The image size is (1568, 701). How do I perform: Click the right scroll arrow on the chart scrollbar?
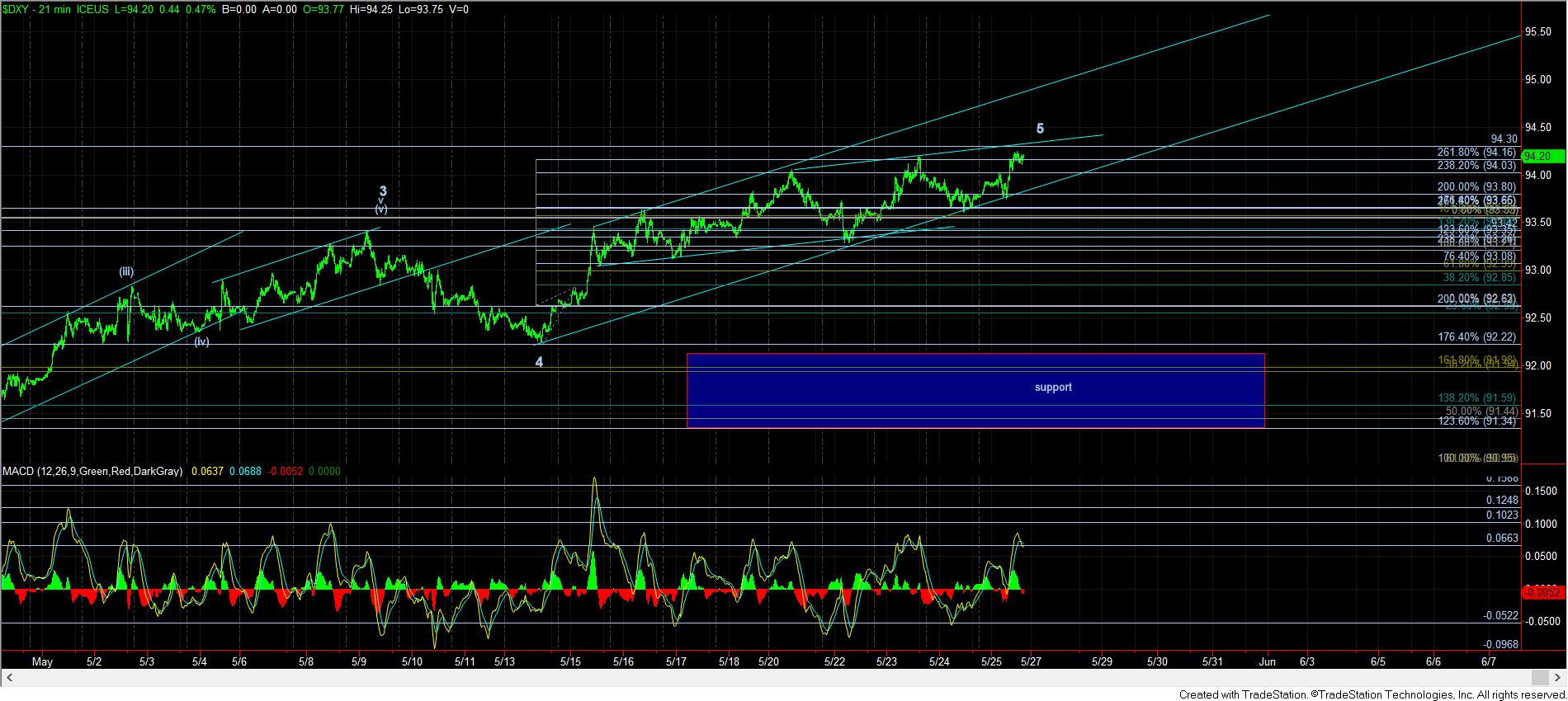coord(1559,678)
